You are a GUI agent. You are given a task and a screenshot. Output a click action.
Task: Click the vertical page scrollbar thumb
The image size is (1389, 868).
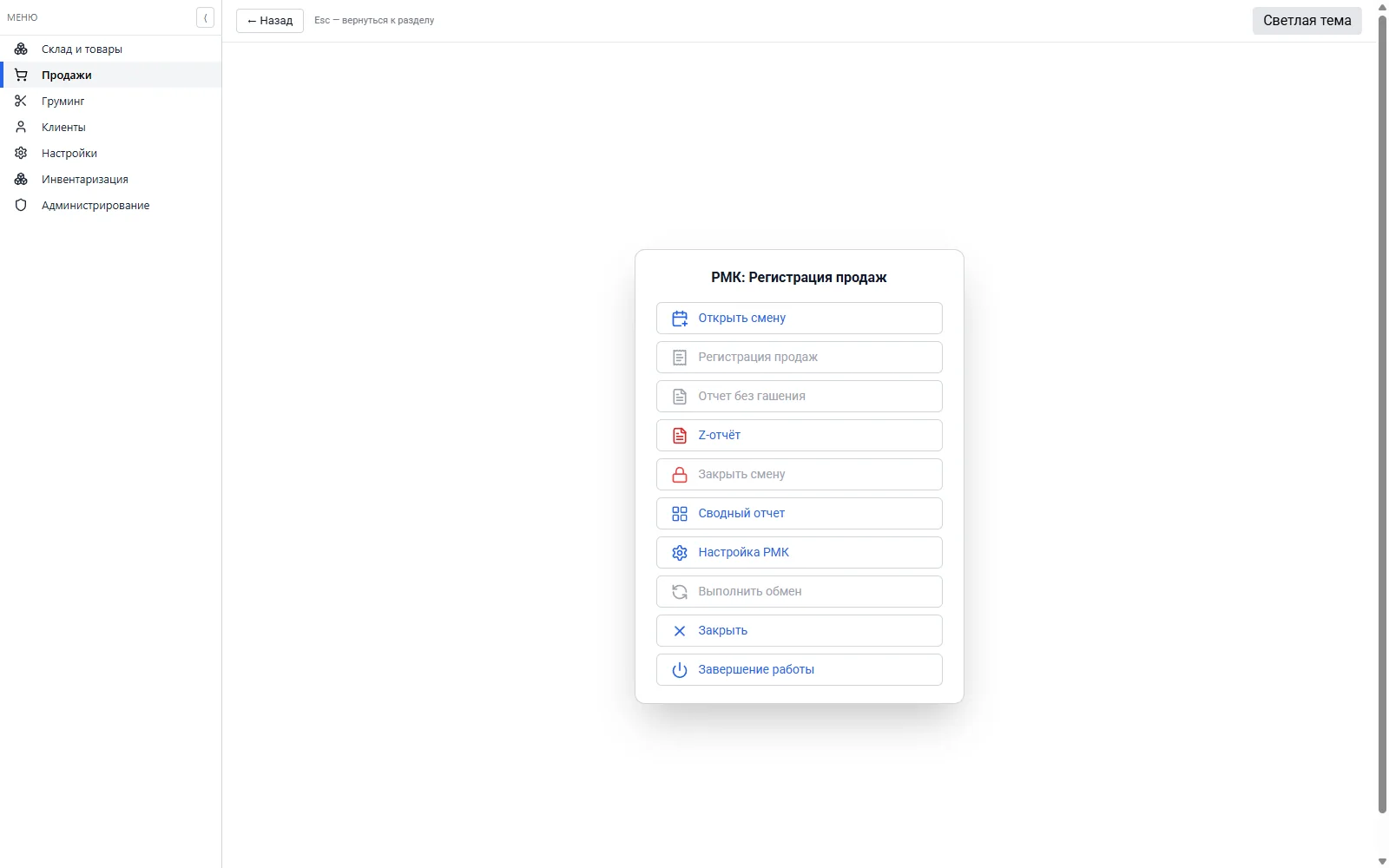click(x=1382, y=413)
